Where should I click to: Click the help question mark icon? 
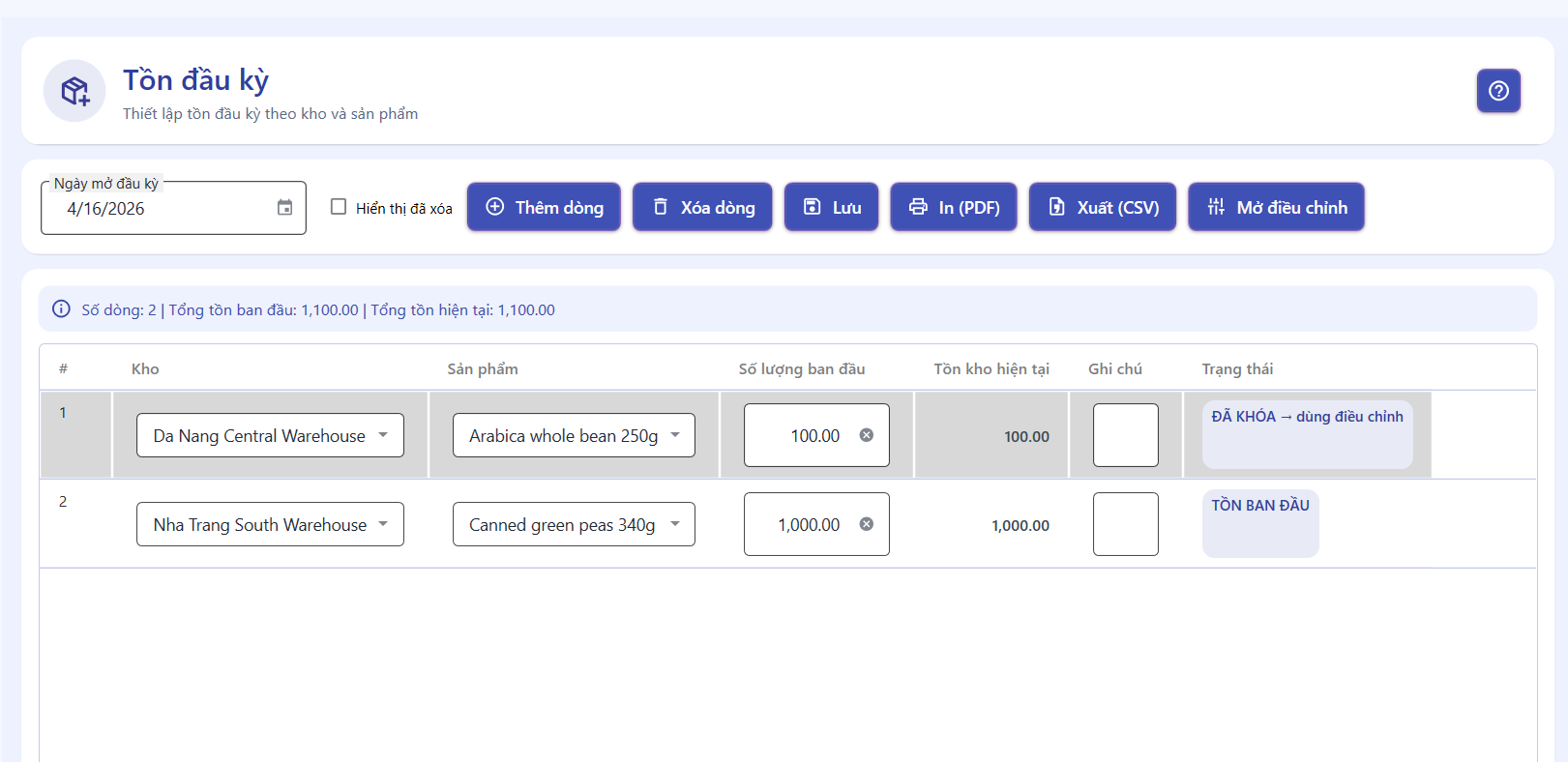coord(1498,91)
